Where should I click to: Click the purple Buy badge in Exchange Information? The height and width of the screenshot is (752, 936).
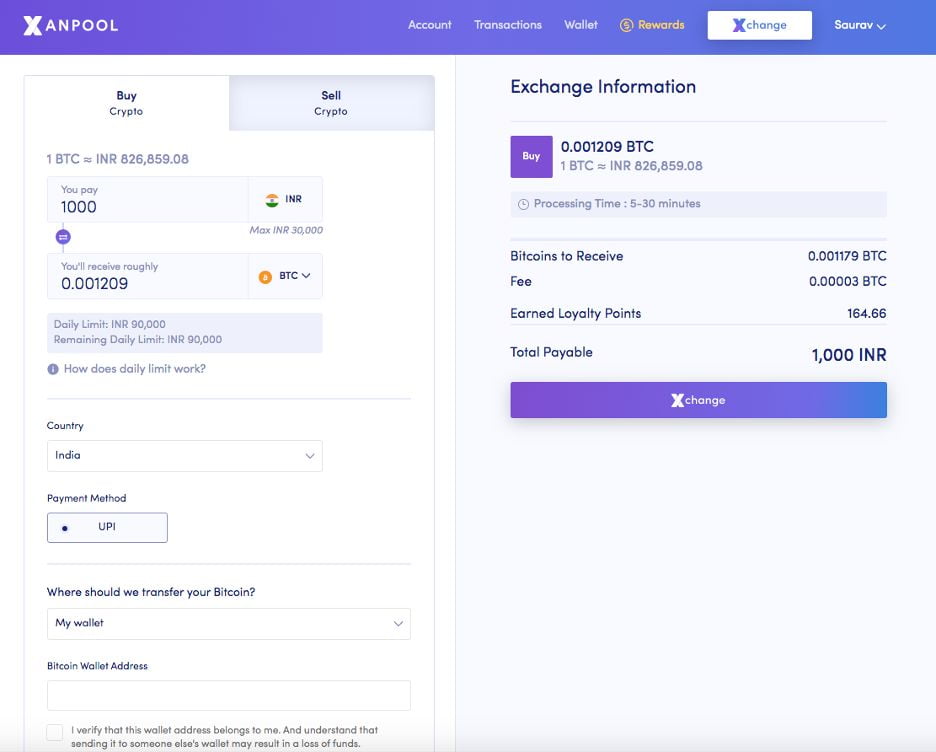[x=531, y=157]
